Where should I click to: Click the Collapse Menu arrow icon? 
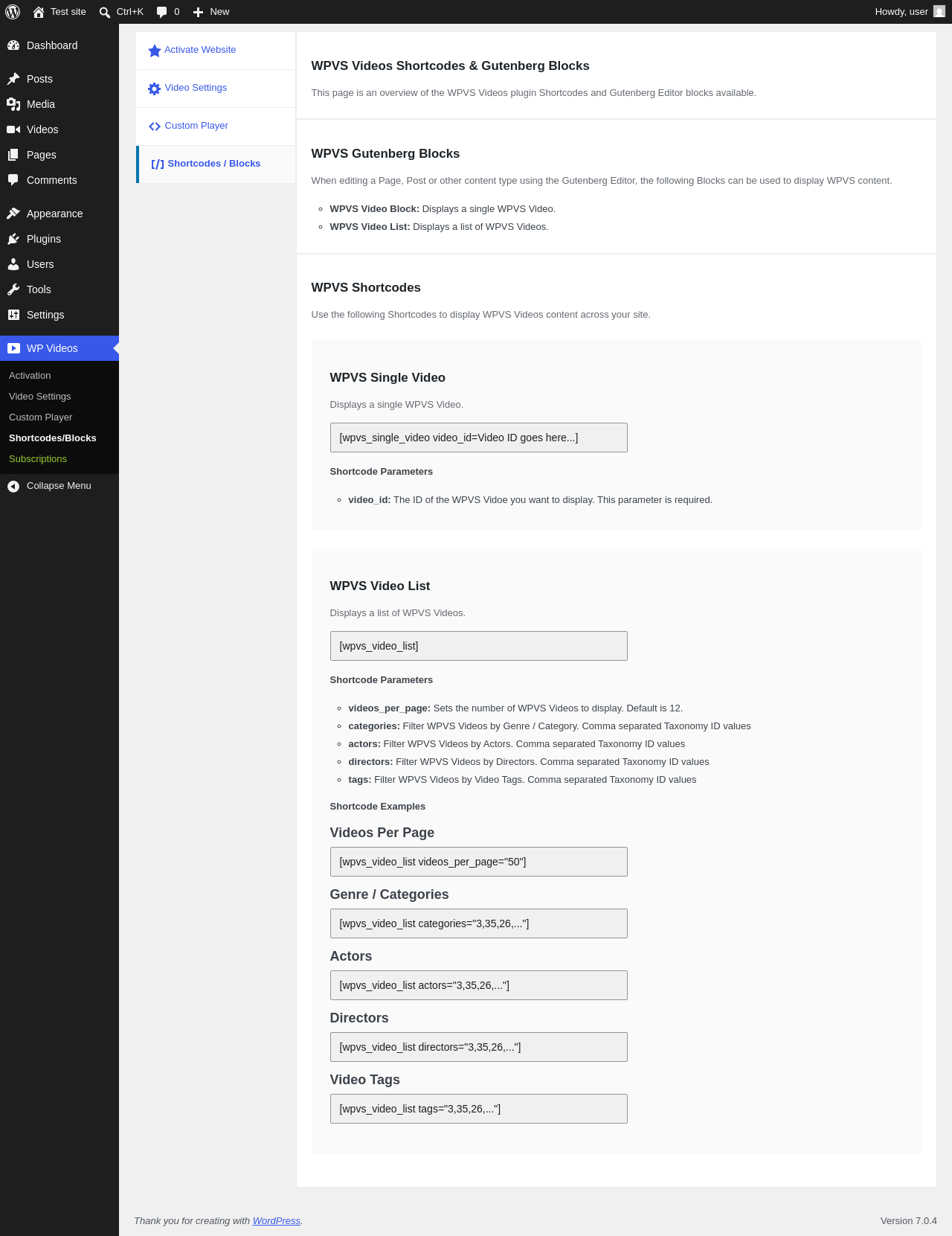13,486
